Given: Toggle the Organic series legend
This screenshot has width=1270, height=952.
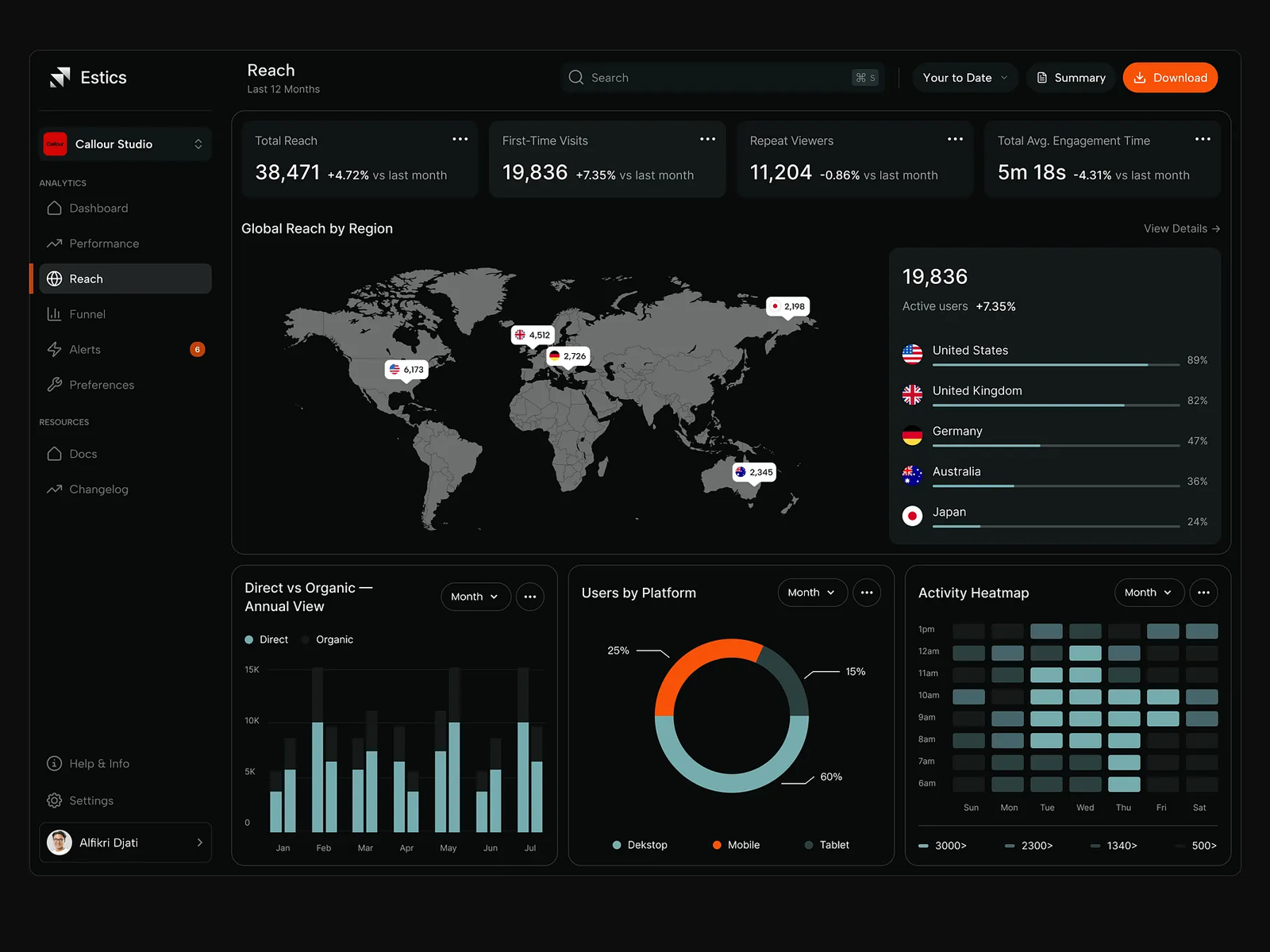Looking at the screenshot, I should (327, 639).
